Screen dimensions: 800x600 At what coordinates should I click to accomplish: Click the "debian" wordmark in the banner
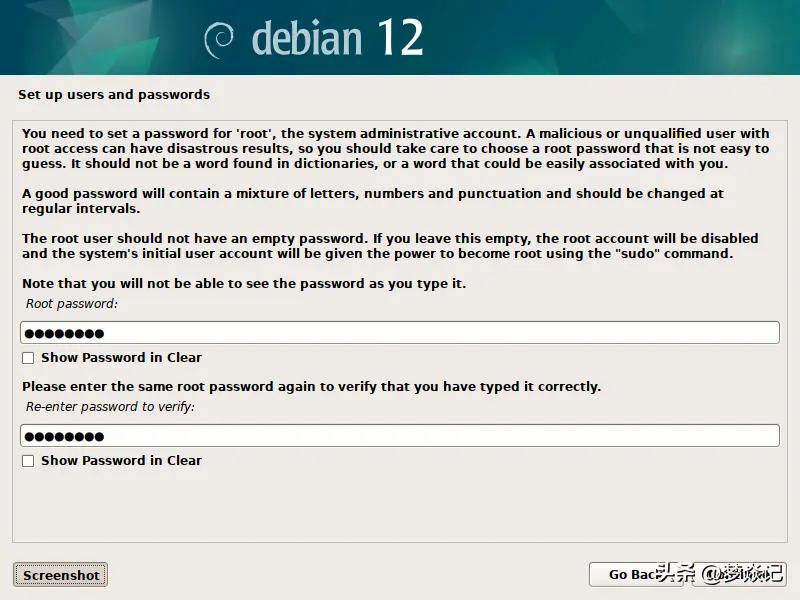click(x=306, y=39)
